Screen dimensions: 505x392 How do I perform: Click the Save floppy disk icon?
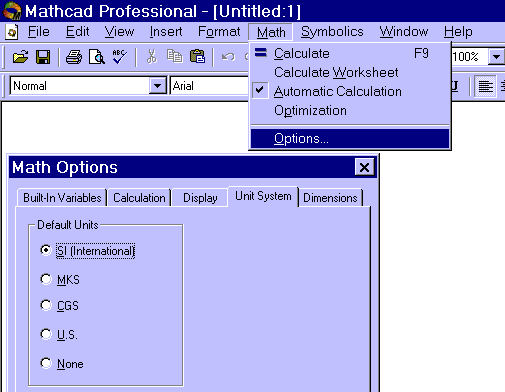pyautogui.click(x=43, y=57)
